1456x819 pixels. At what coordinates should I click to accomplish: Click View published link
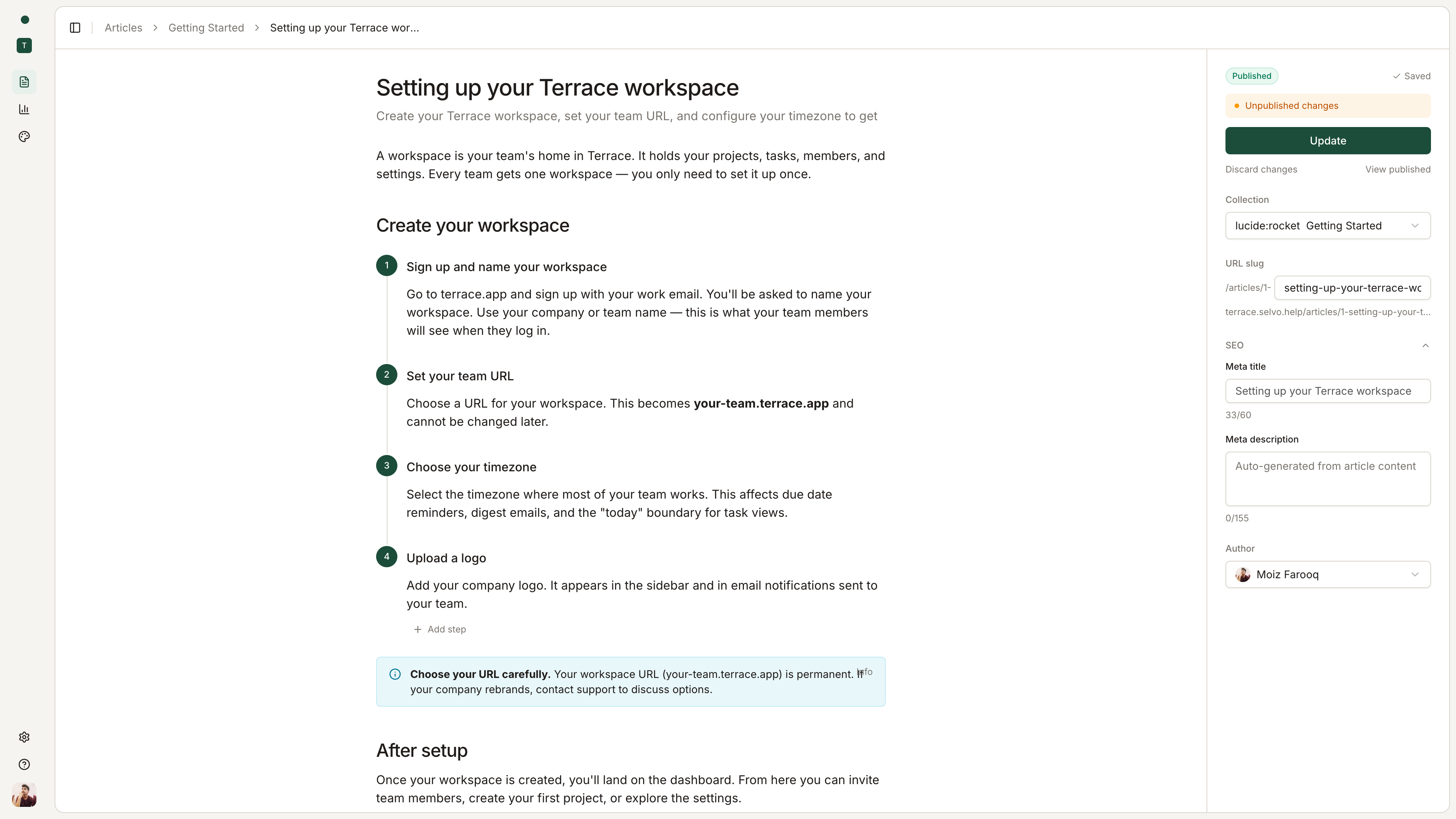[x=1398, y=169]
